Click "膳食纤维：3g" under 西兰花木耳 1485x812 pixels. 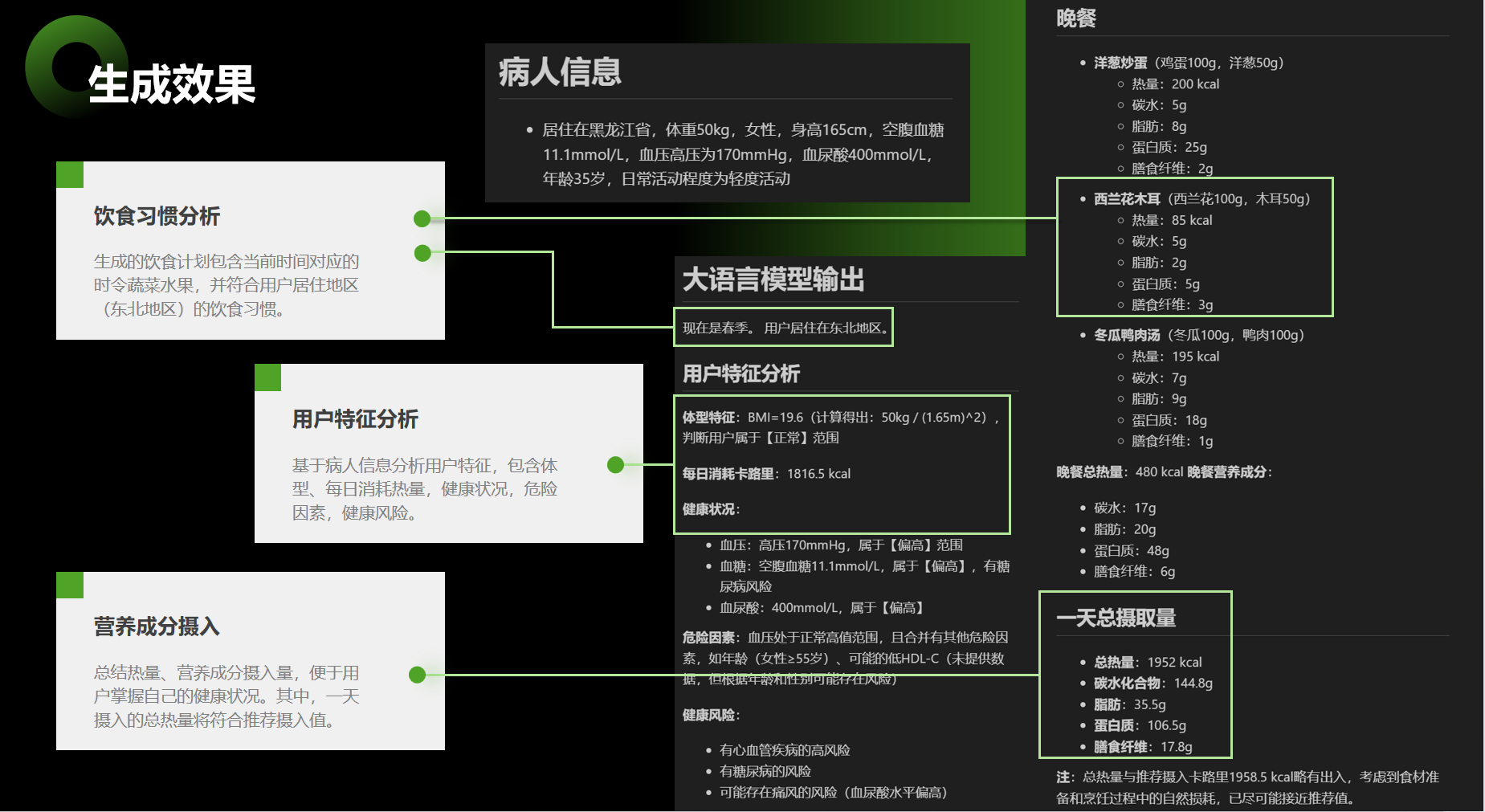pyautogui.click(x=1173, y=305)
